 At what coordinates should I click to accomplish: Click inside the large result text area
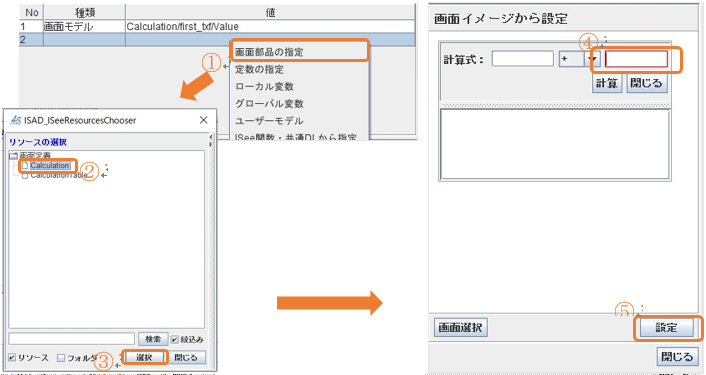(x=555, y=145)
